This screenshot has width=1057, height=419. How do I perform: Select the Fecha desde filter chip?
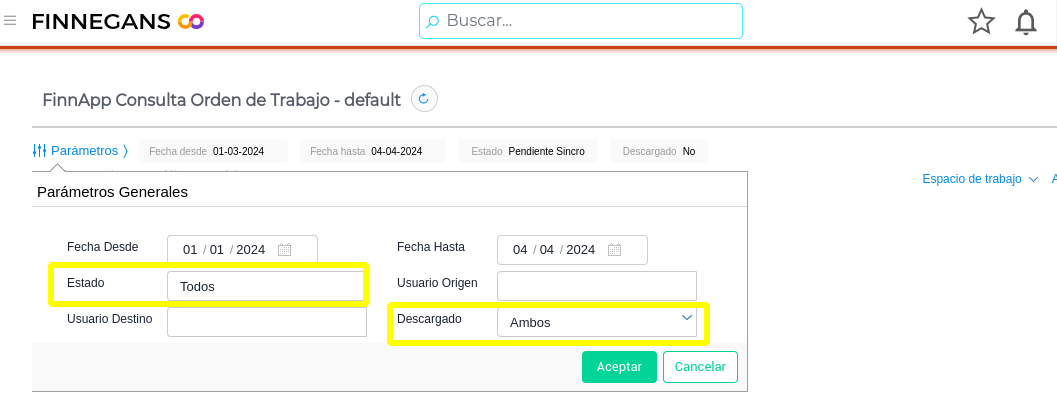click(x=213, y=151)
